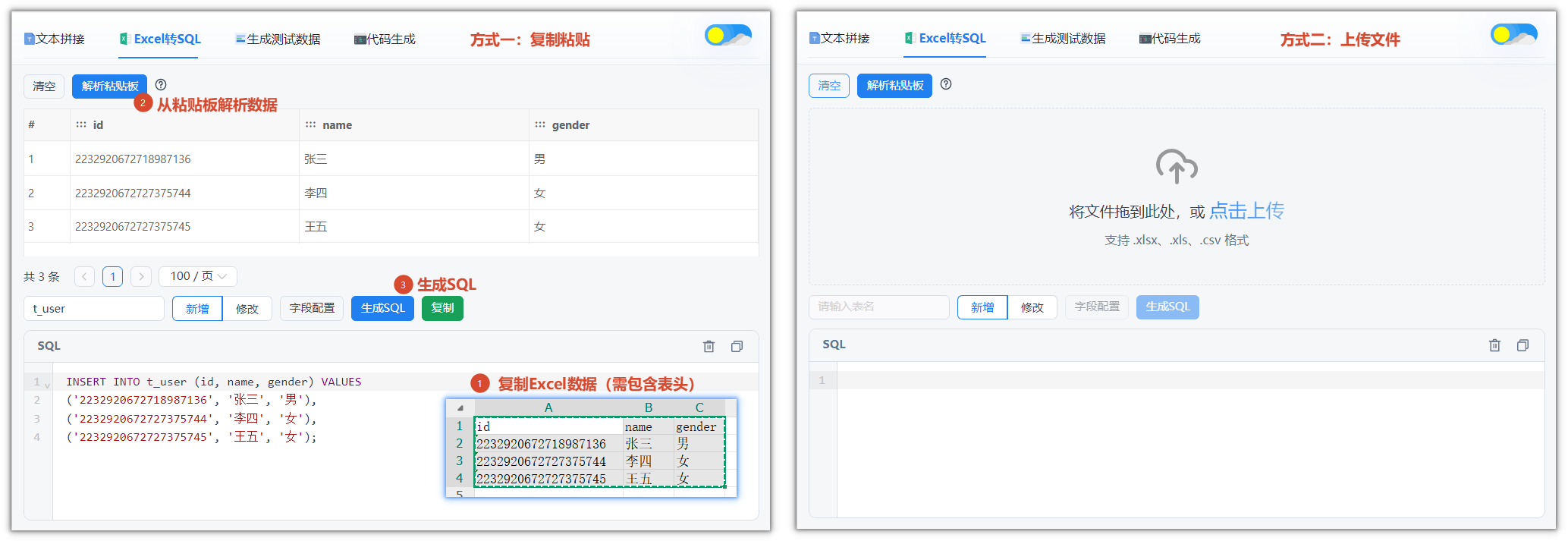Copy left SQL output using copy icon
Screen dimensions: 1568x541
(737, 346)
